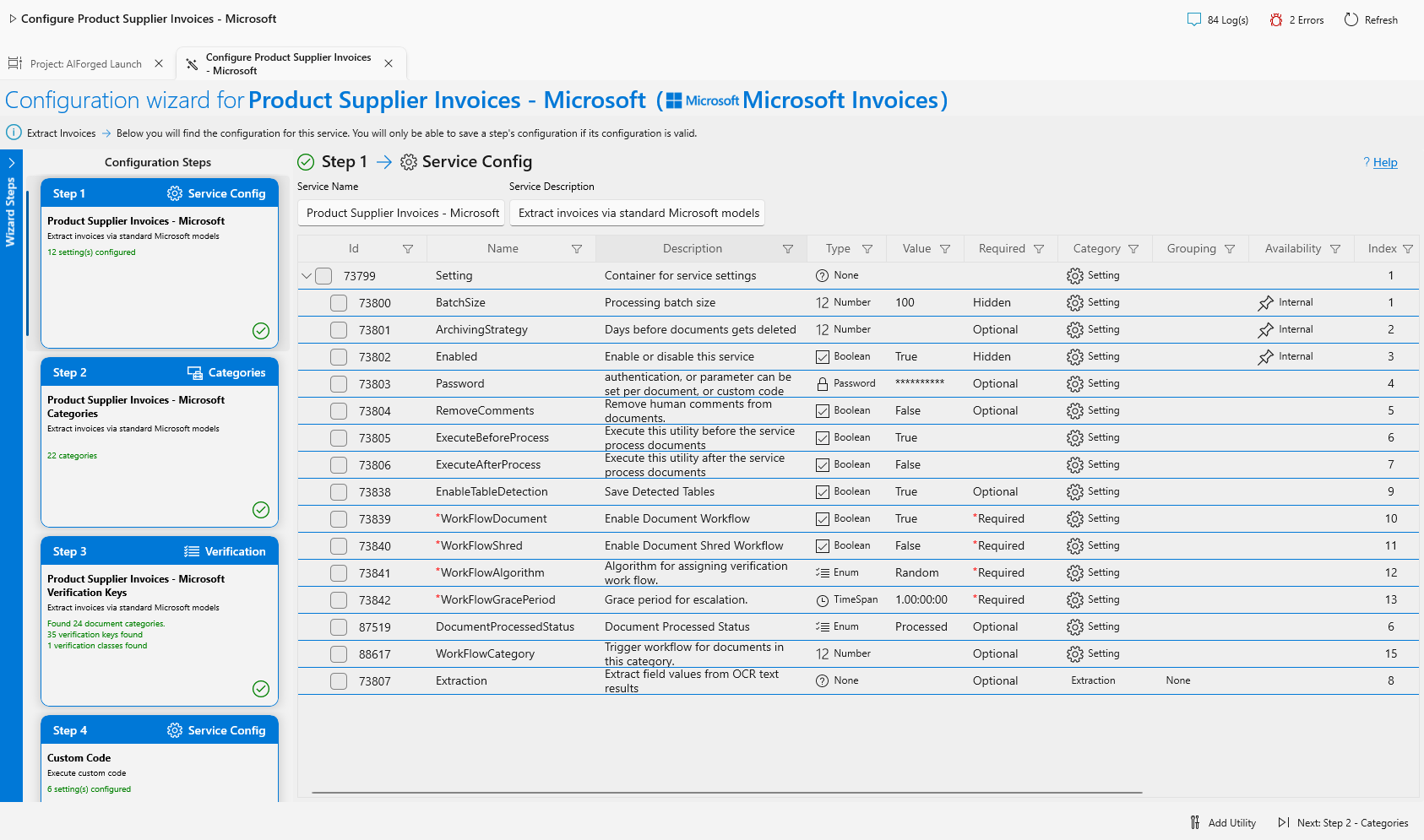Open the 84 Log(s) message icon
This screenshot has width=1424, height=840.
point(1193,19)
